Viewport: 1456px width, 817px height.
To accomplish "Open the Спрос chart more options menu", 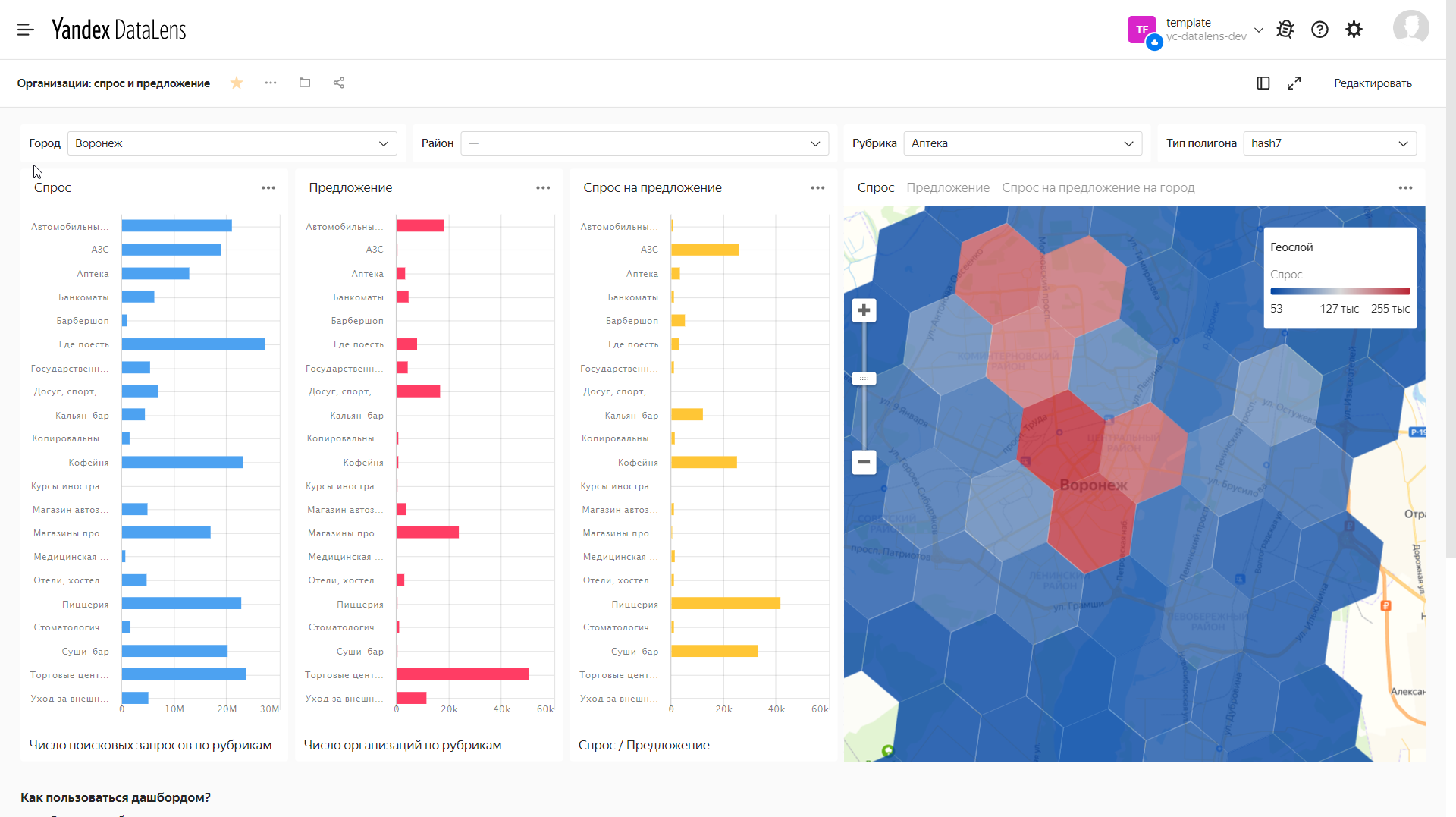I will click(268, 188).
